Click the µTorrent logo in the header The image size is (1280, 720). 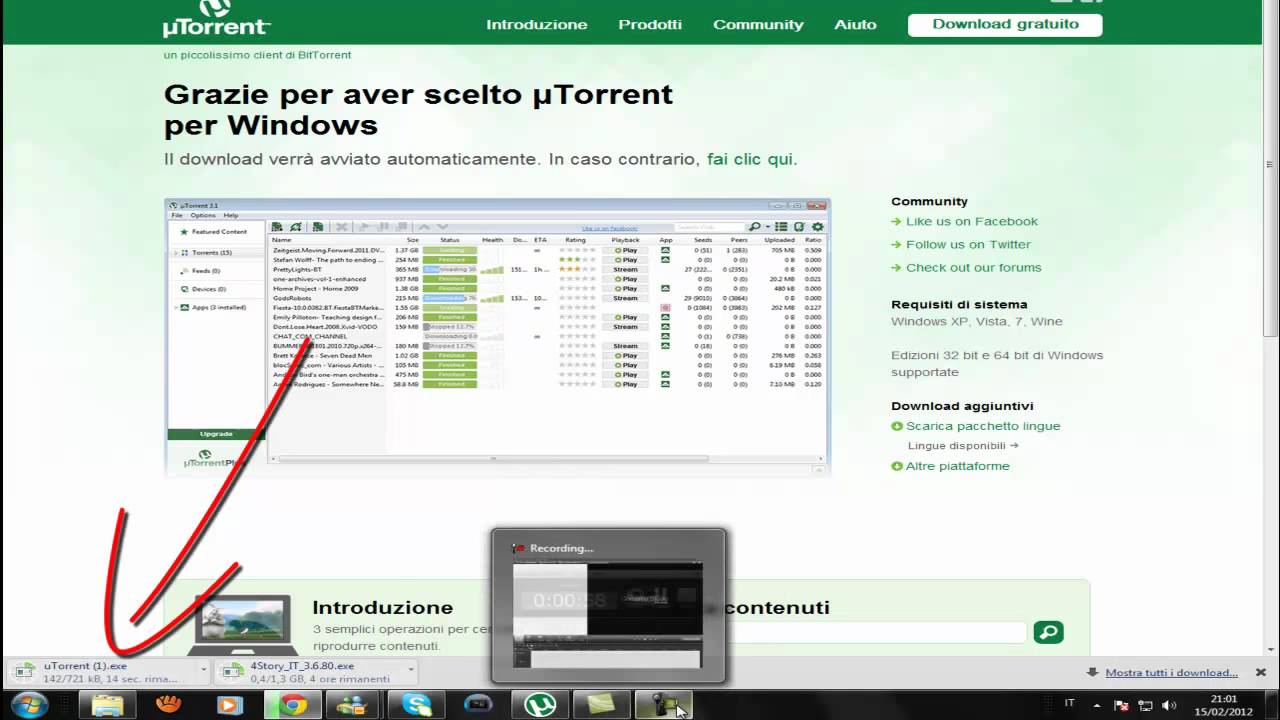[x=217, y=21]
